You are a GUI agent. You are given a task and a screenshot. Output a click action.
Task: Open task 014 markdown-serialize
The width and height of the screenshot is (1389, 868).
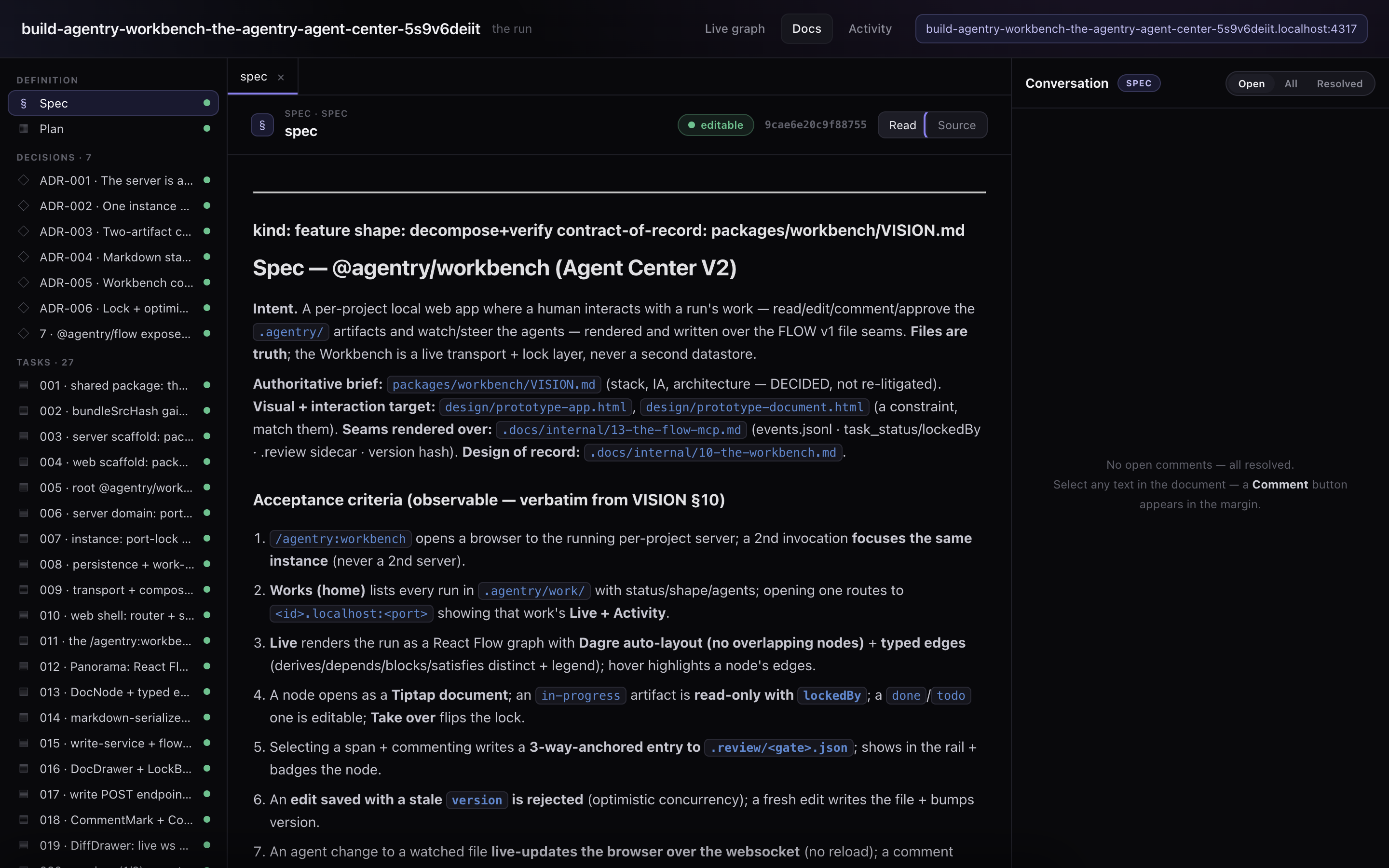[x=113, y=718]
